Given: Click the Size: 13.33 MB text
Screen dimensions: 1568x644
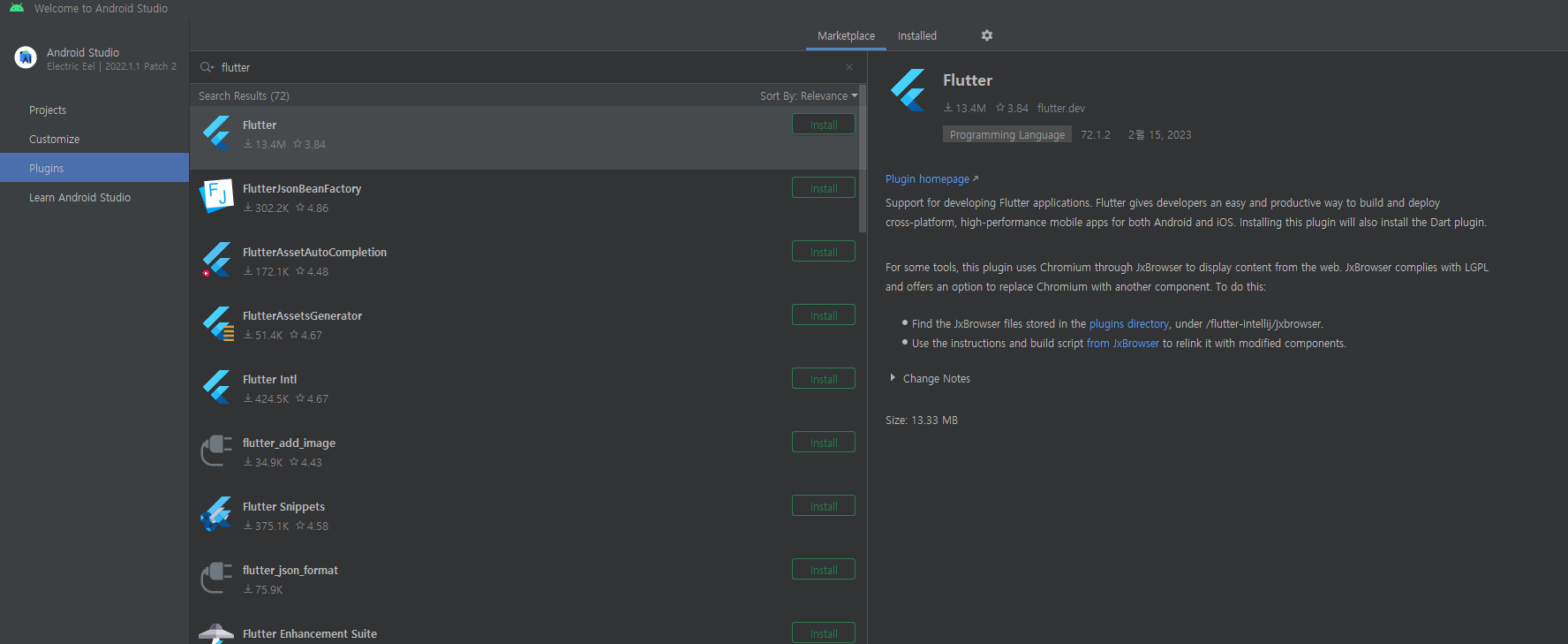Looking at the screenshot, I should click(x=922, y=420).
